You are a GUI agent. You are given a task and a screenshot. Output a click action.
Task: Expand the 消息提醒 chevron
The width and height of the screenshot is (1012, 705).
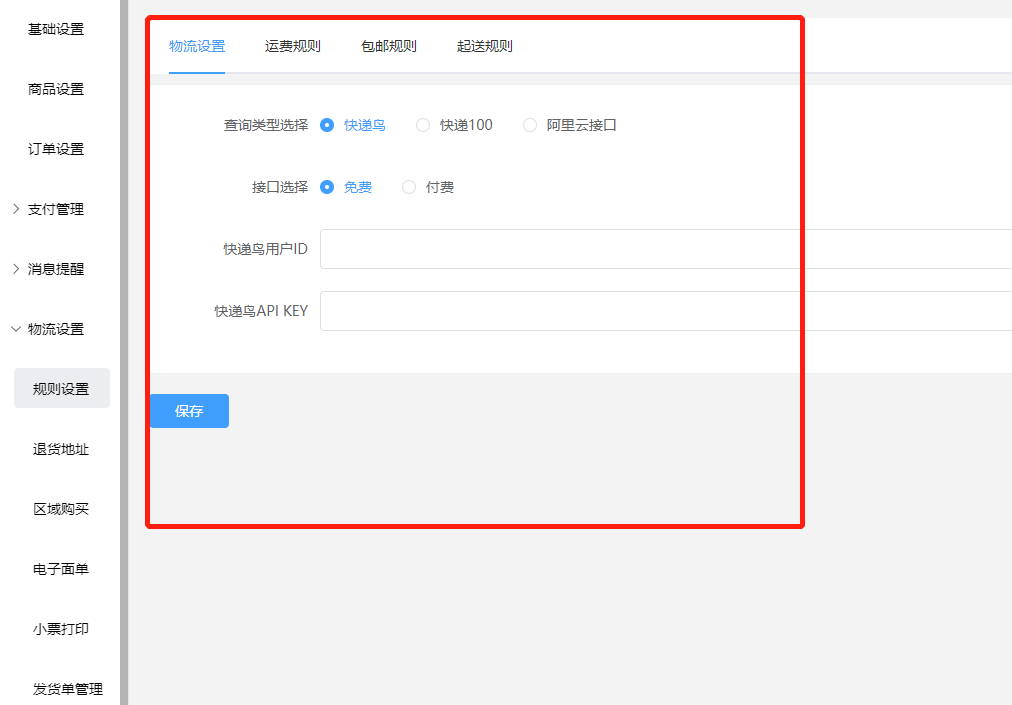(16, 269)
